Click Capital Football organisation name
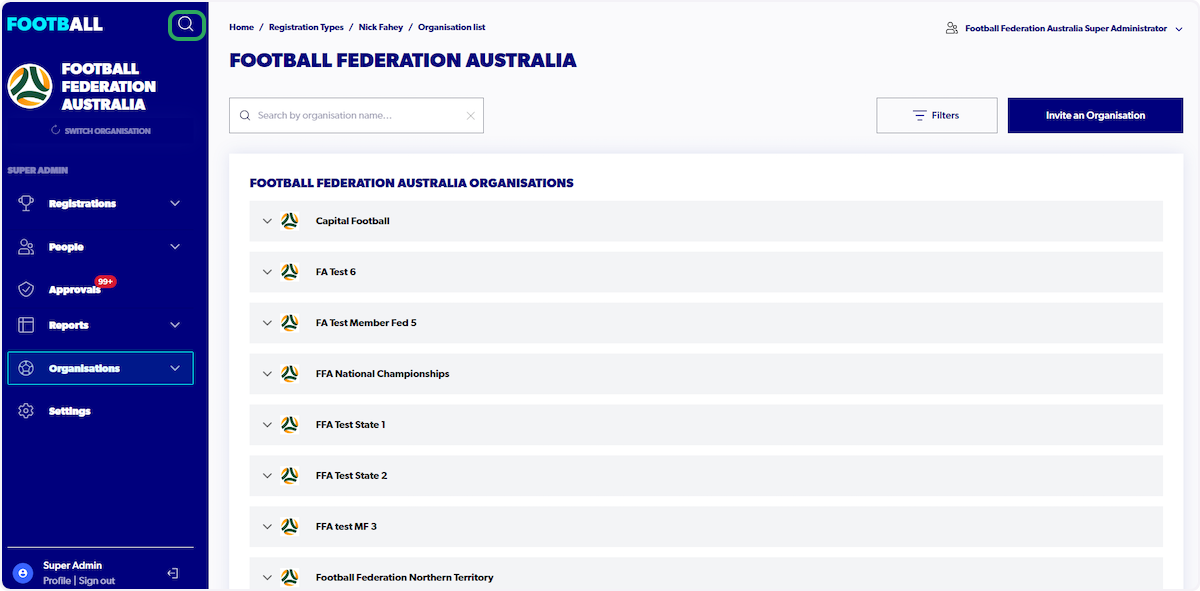1200x591 pixels. pos(353,221)
